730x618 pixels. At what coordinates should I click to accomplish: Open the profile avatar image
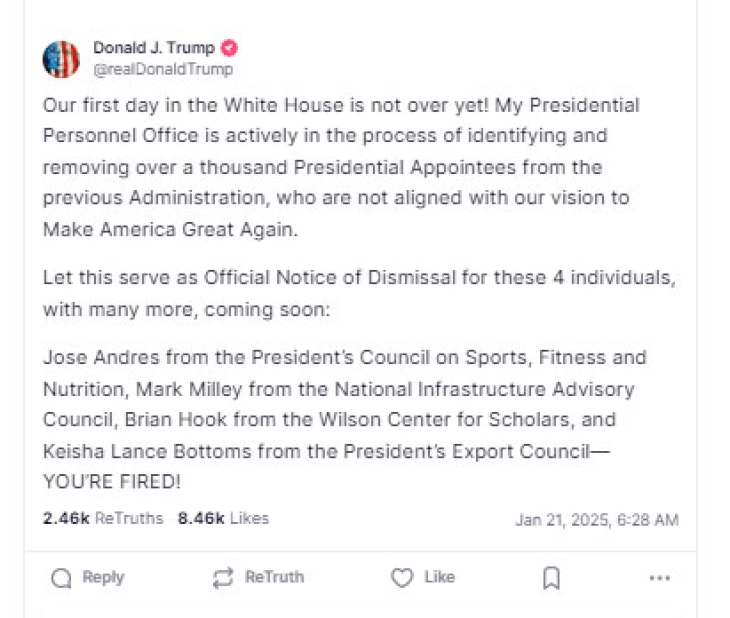point(61,59)
